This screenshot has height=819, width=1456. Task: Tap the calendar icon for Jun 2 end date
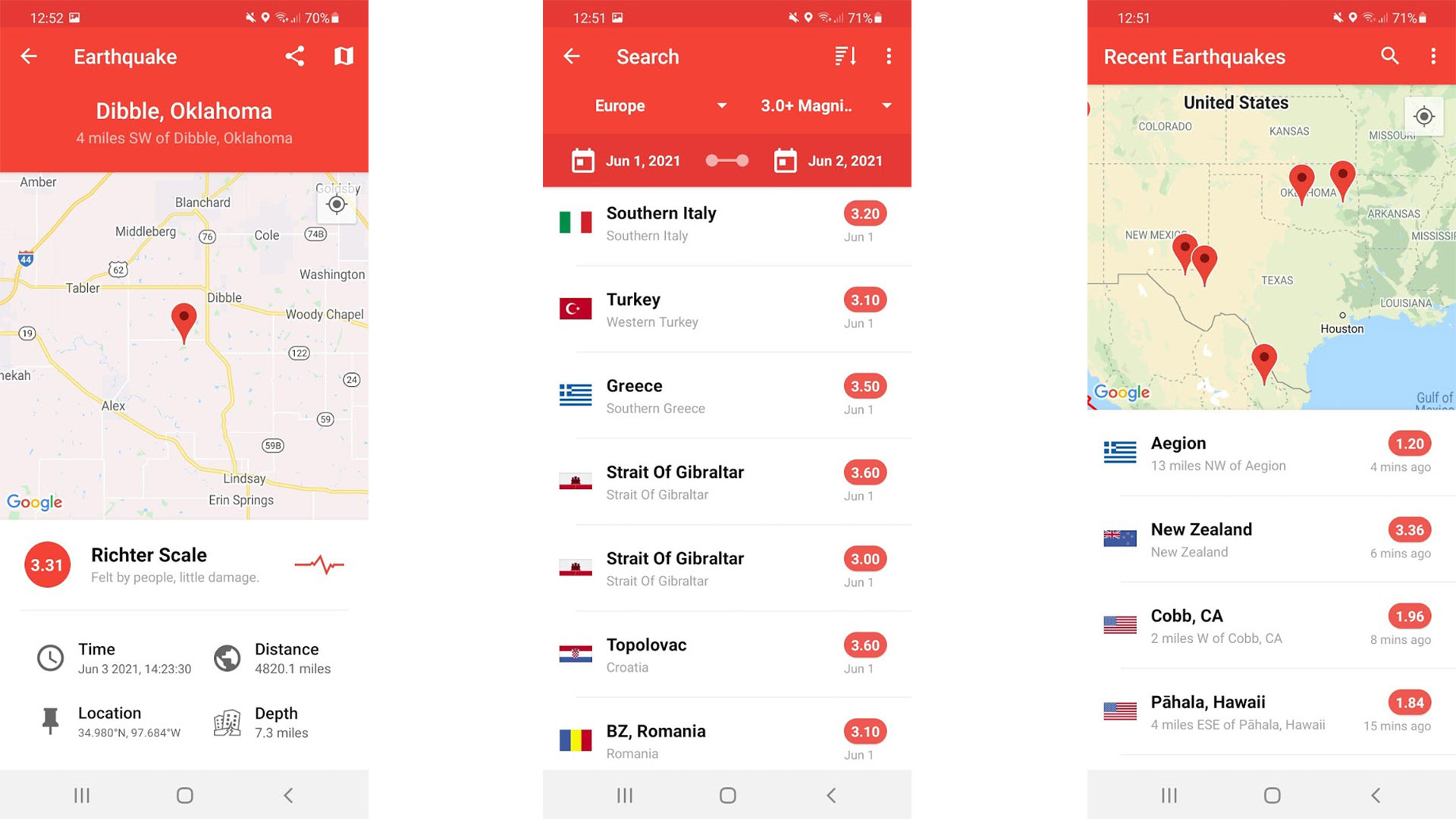785,159
